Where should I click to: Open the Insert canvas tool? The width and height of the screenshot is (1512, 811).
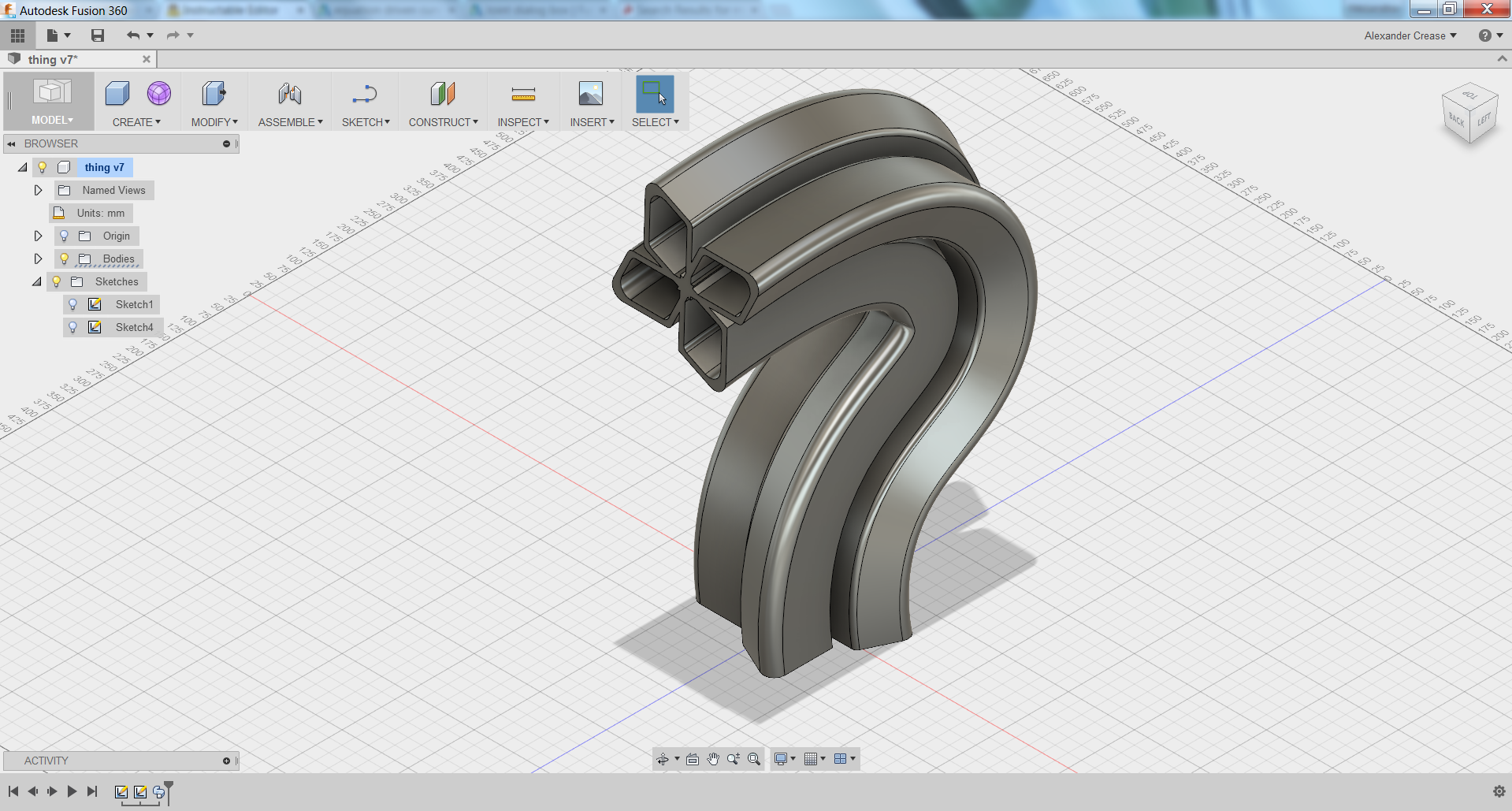(590, 93)
